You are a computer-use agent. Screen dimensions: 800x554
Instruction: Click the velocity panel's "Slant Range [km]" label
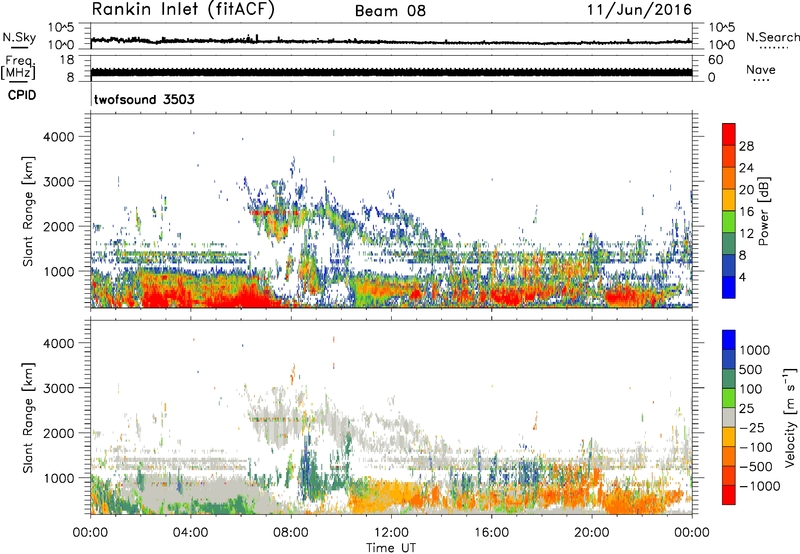(x=28, y=417)
